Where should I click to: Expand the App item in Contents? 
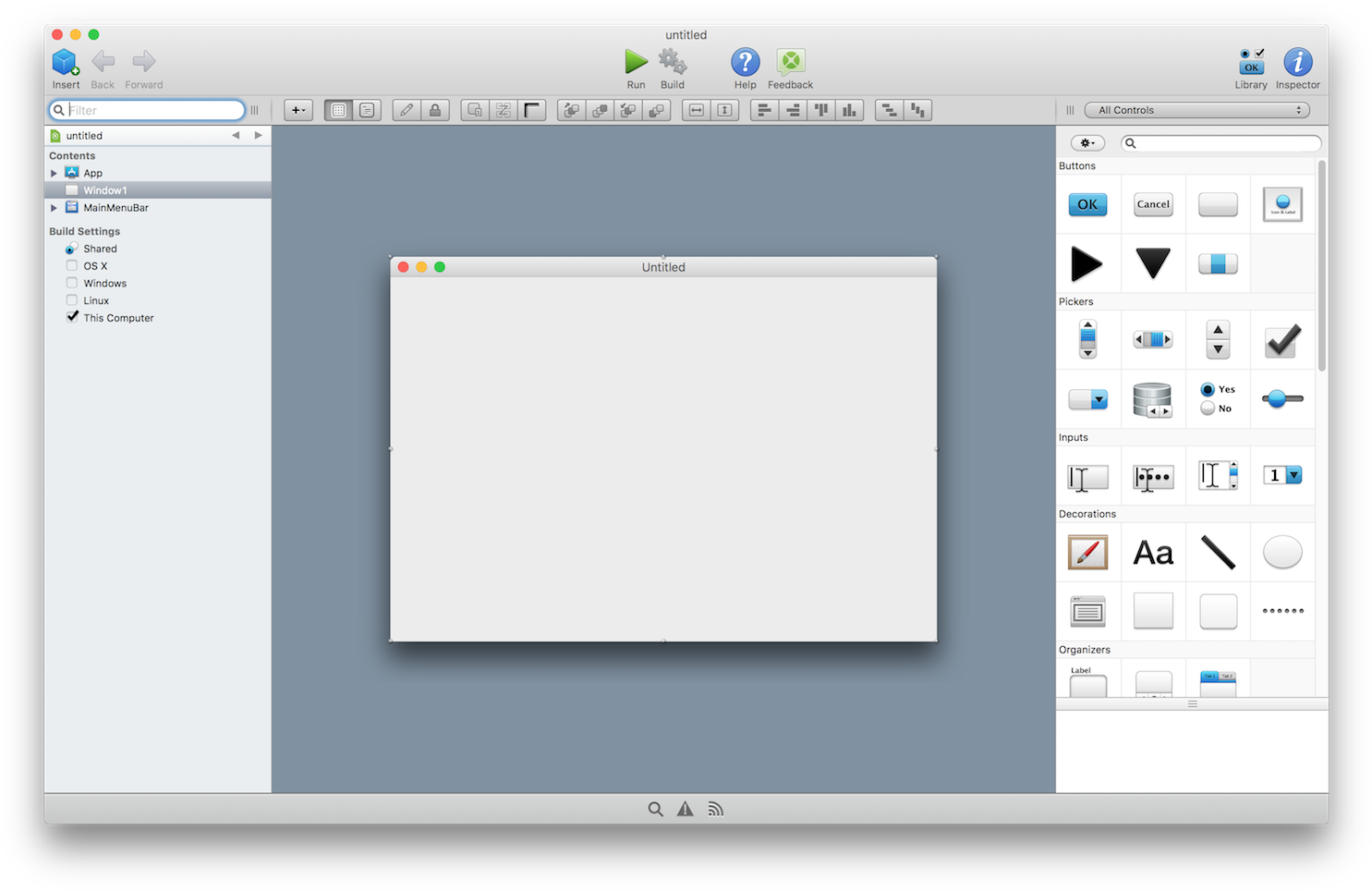(54, 173)
